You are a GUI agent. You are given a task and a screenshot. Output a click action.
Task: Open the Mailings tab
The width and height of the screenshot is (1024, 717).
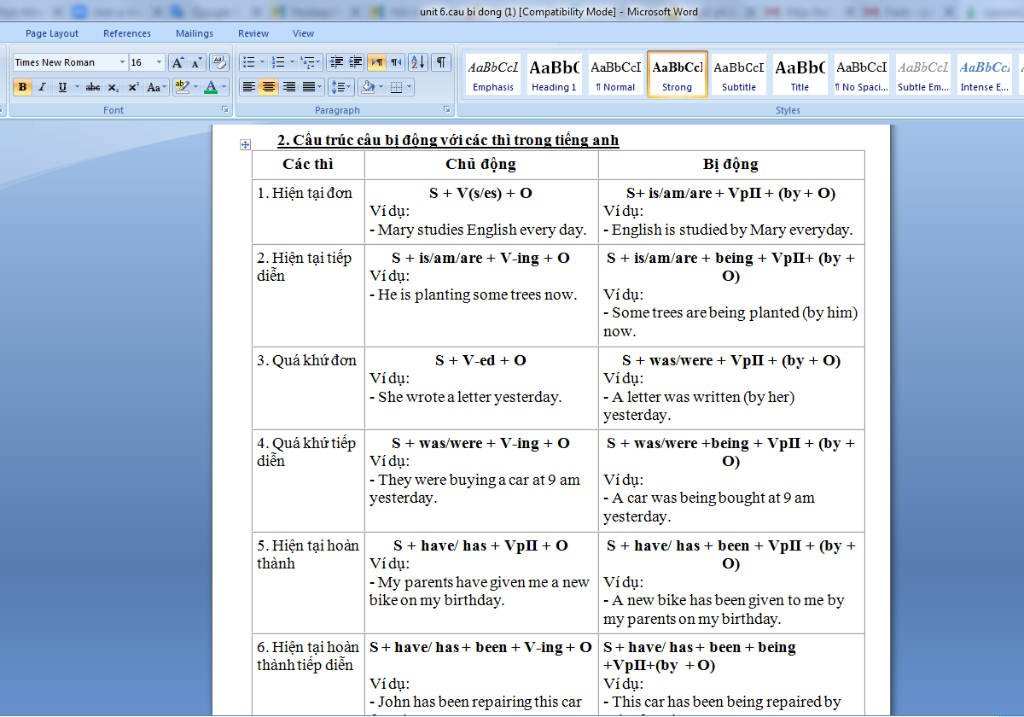[x=194, y=33]
